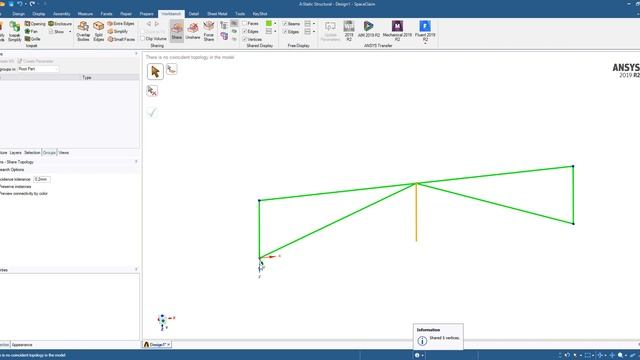640x360 pixels.
Task: Click the green Complete checkmark
Action: pyautogui.click(x=152, y=112)
